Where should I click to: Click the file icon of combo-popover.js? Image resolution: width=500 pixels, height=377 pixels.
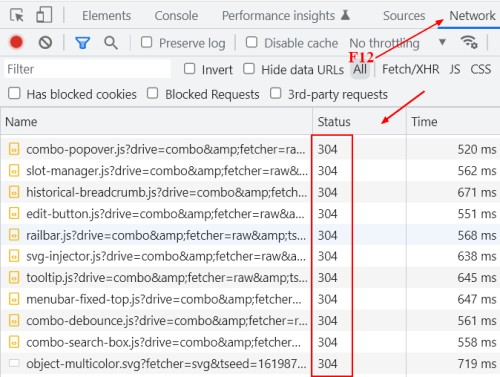[14, 149]
